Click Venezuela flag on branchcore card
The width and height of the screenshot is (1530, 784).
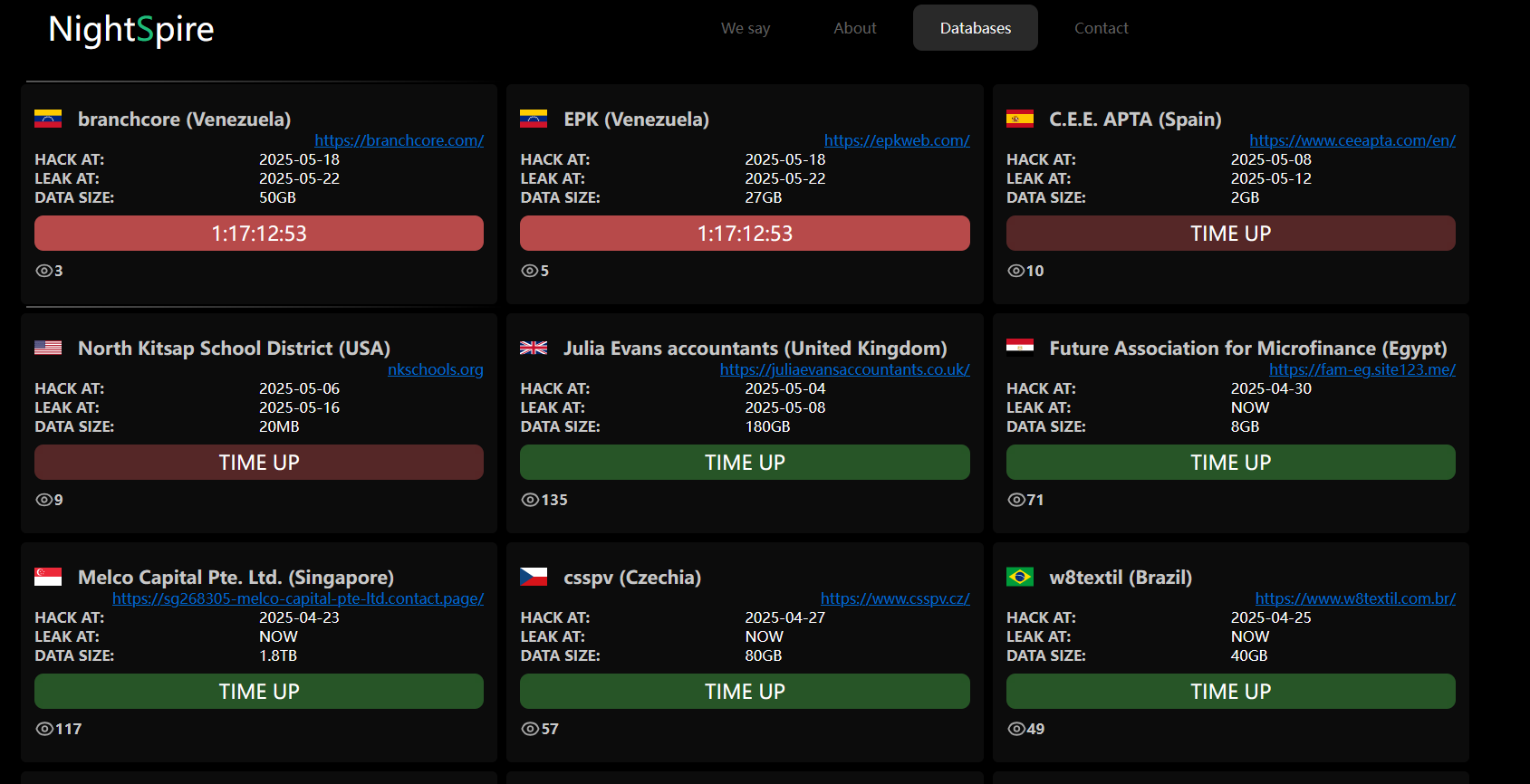pos(48,119)
